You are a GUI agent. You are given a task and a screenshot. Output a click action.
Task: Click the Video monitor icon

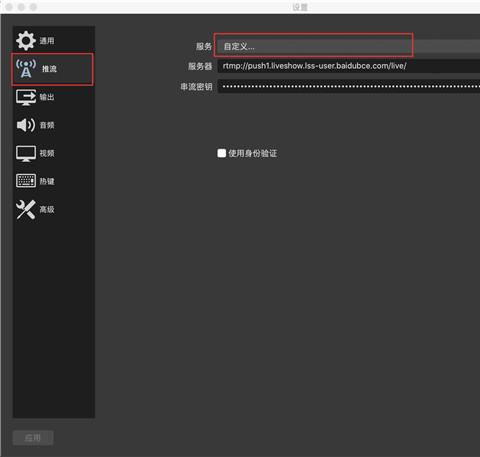coord(26,153)
